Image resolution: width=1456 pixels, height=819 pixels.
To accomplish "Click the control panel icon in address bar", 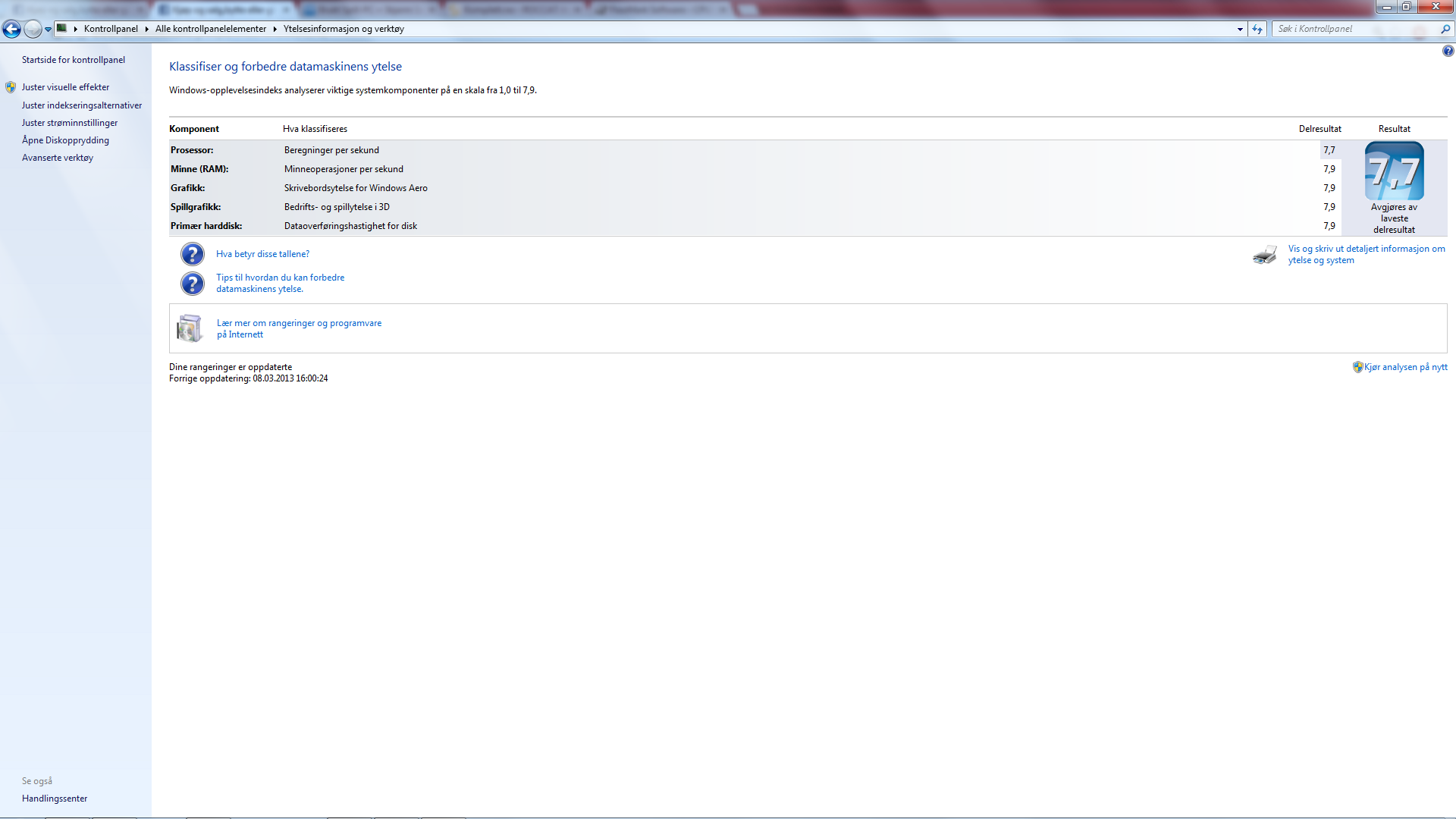I will pos(62,29).
